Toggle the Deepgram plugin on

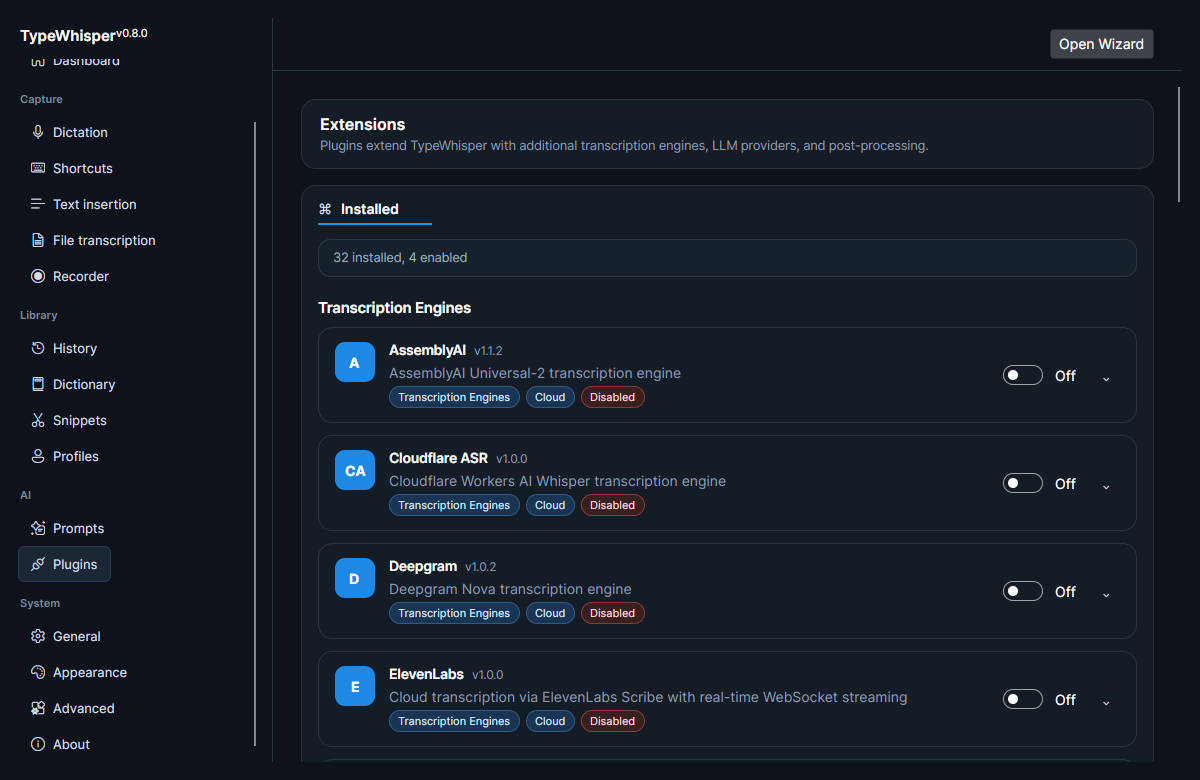click(x=1023, y=591)
